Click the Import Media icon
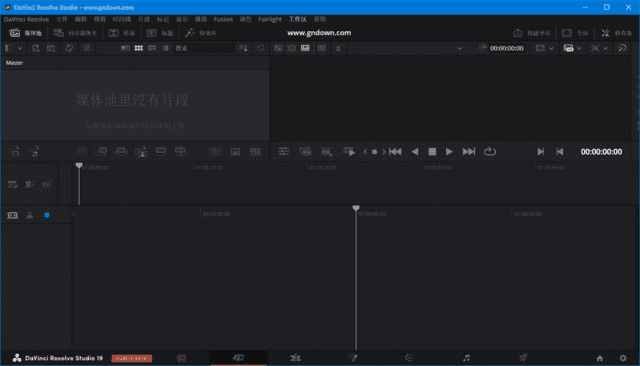The image size is (640, 366). click(x=36, y=48)
